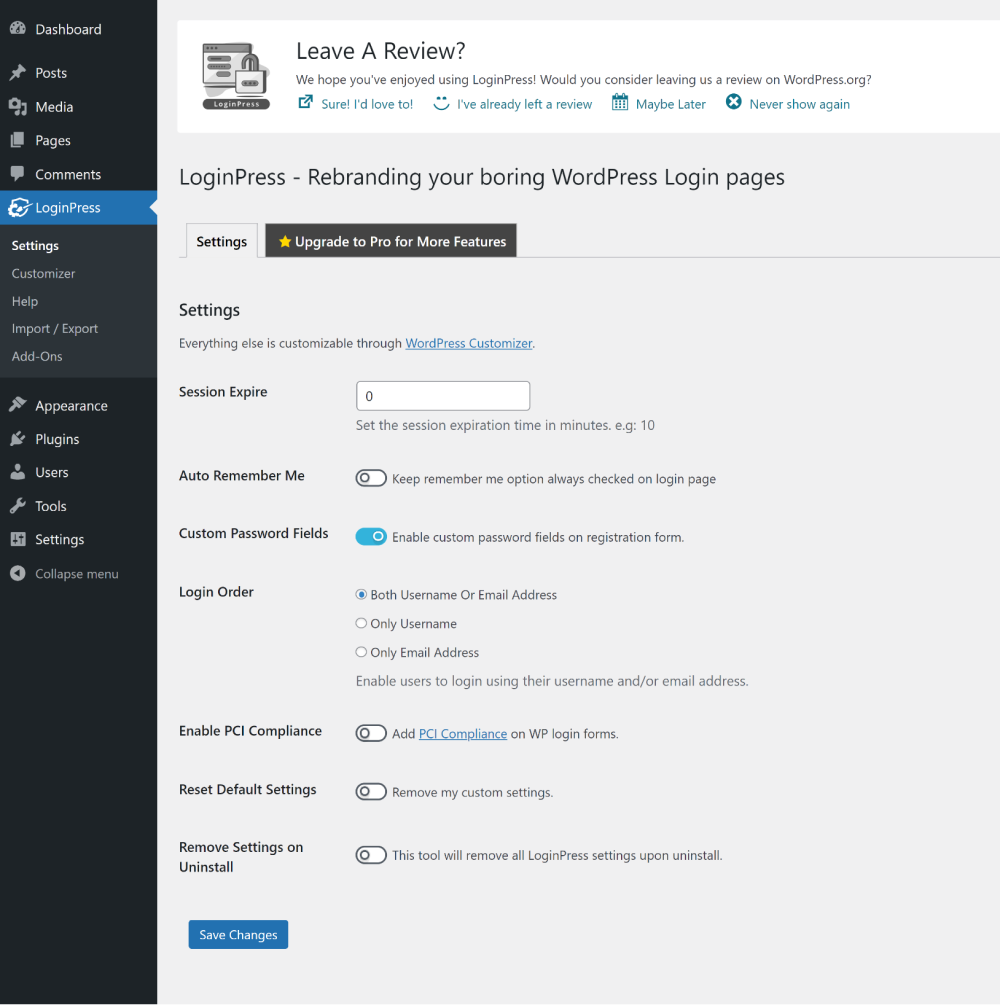Open the Settings tab

pyautogui.click(x=221, y=241)
